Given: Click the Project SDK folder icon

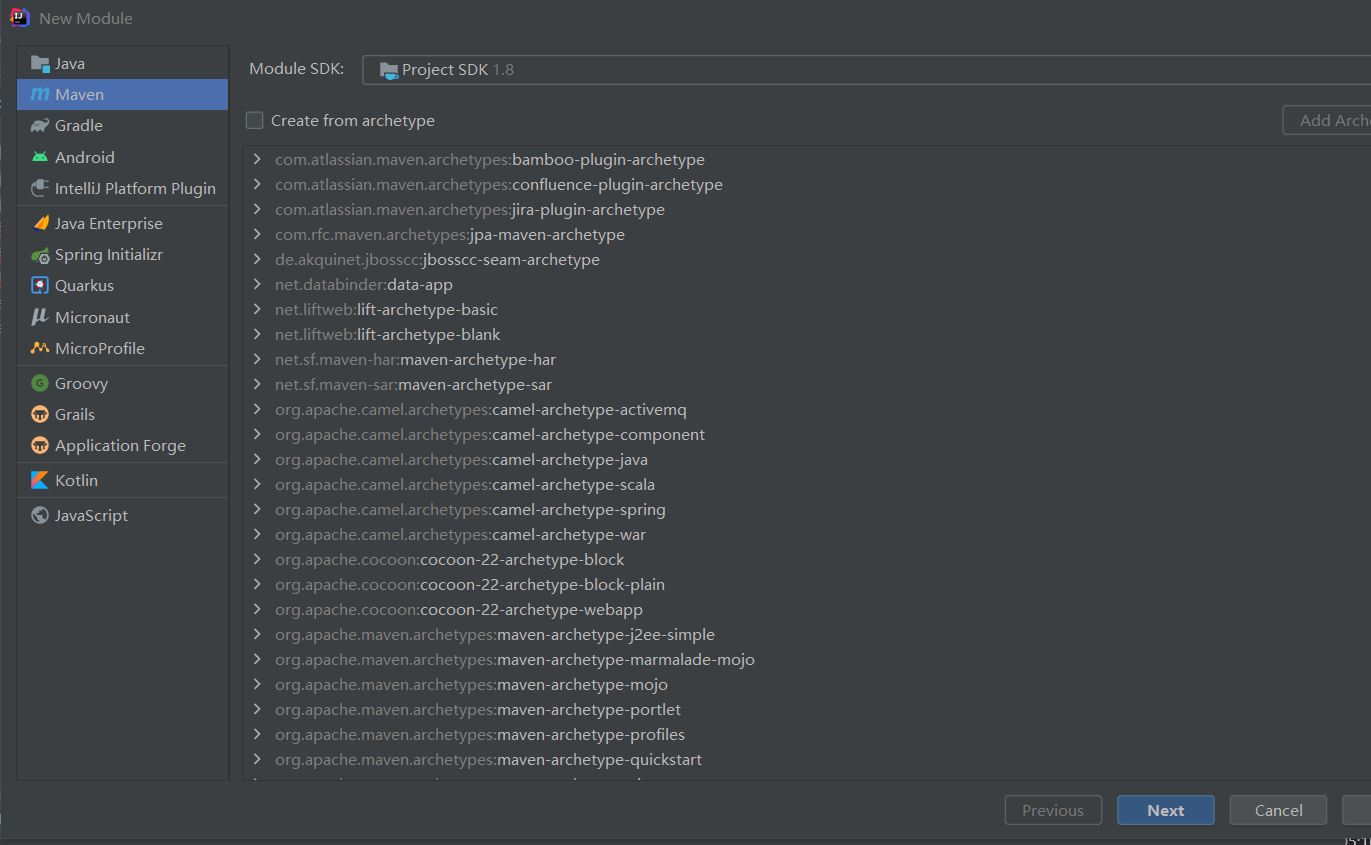Looking at the screenshot, I should [x=388, y=70].
